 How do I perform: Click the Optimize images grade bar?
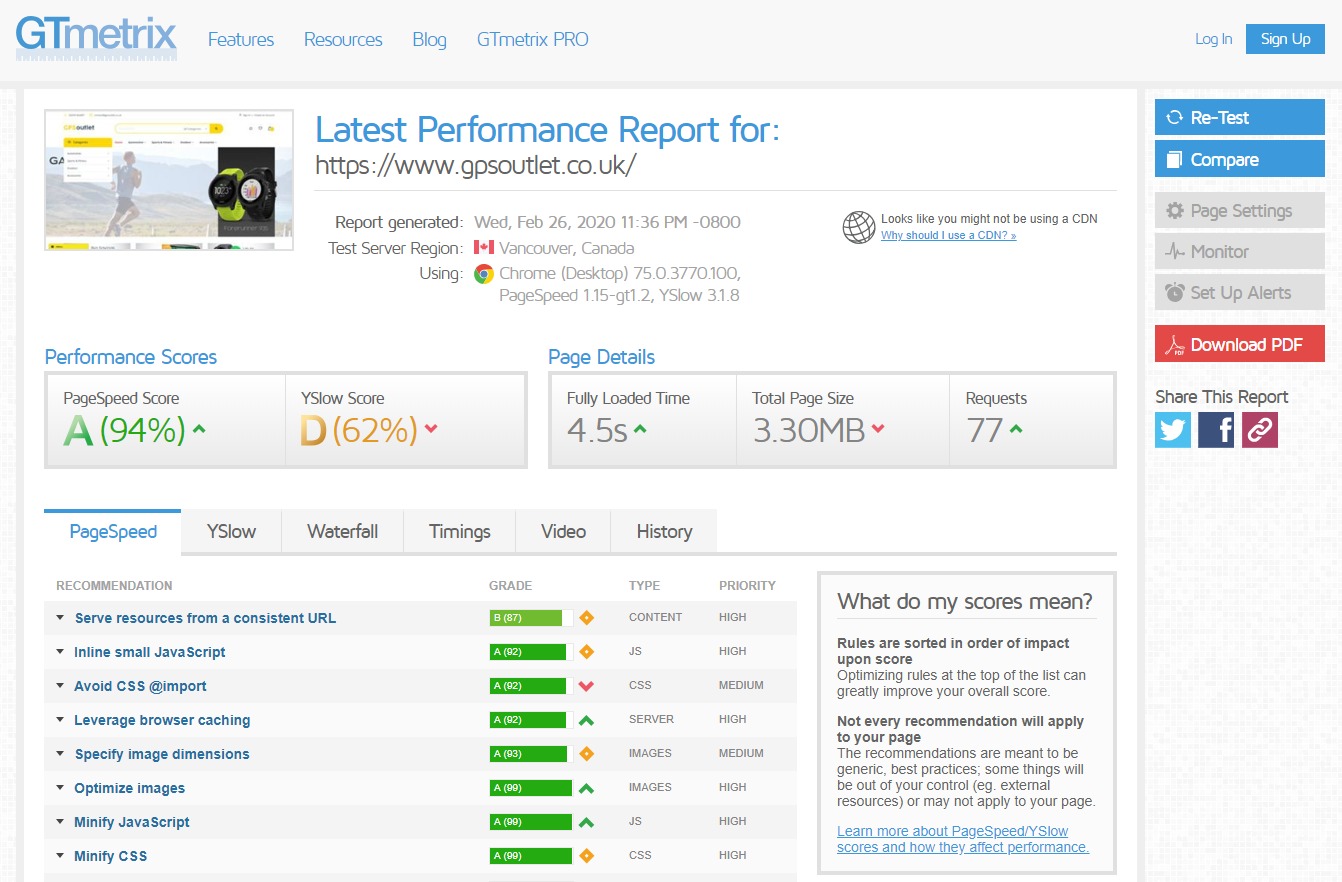tap(531, 788)
